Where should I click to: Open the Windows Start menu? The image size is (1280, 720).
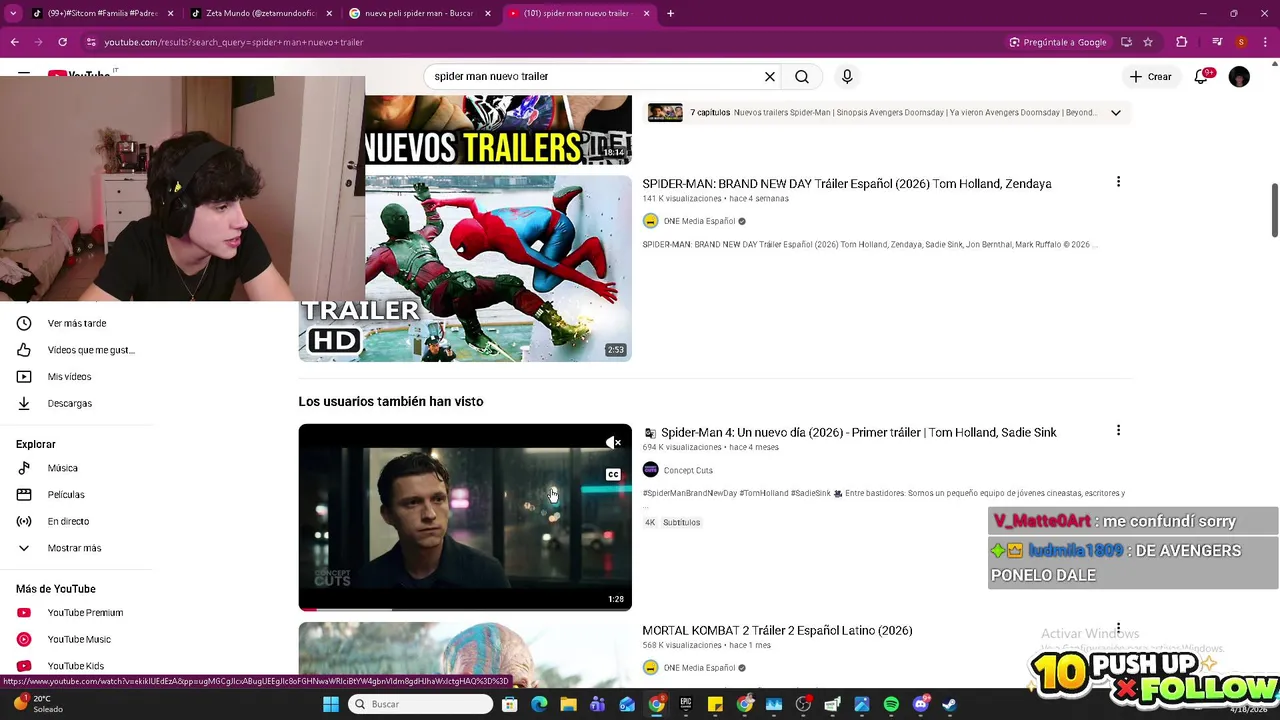[331, 704]
